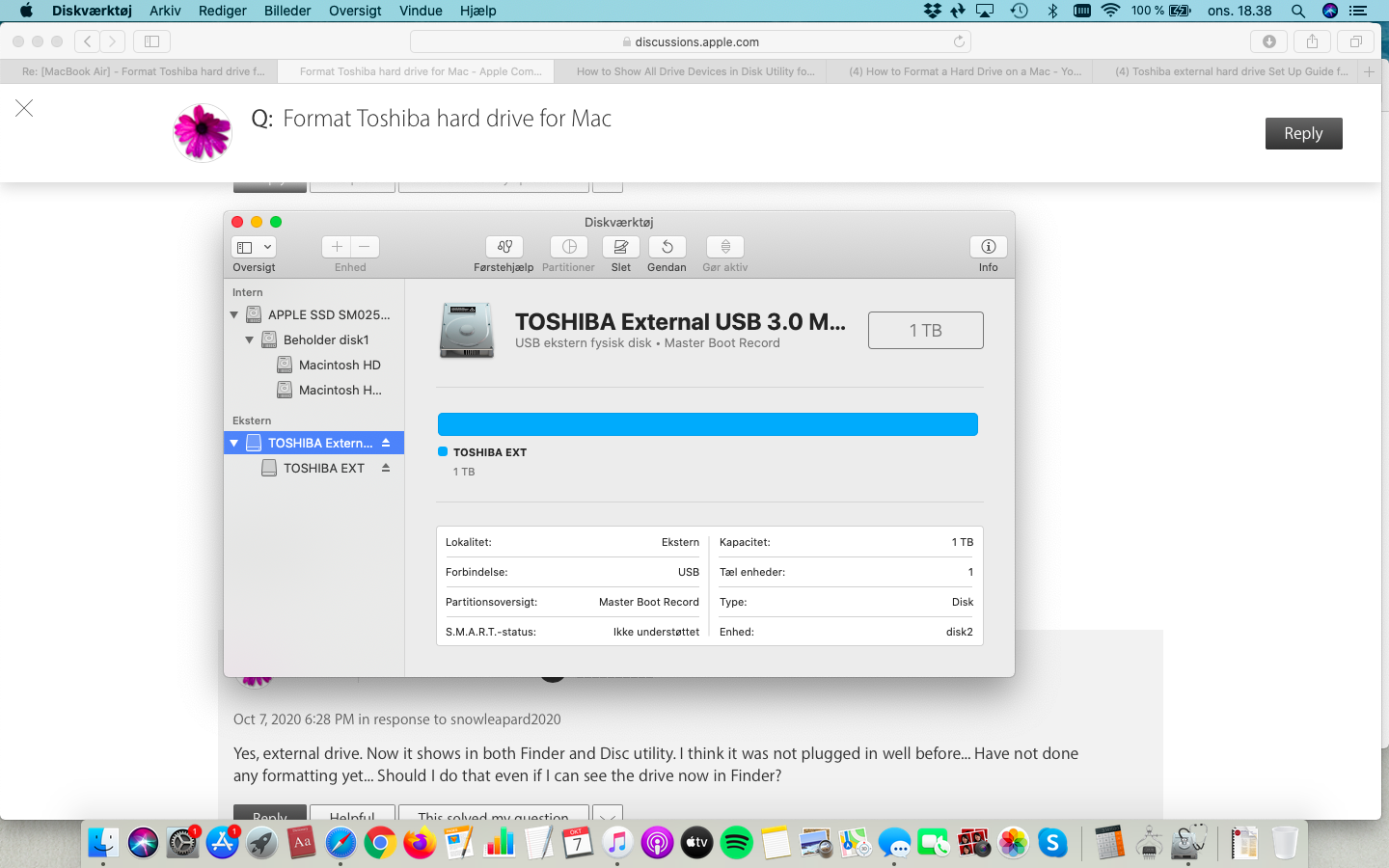Screen dimensions: 1389x868
Task: Click Safari's Share icon
Action: point(1312,41)
